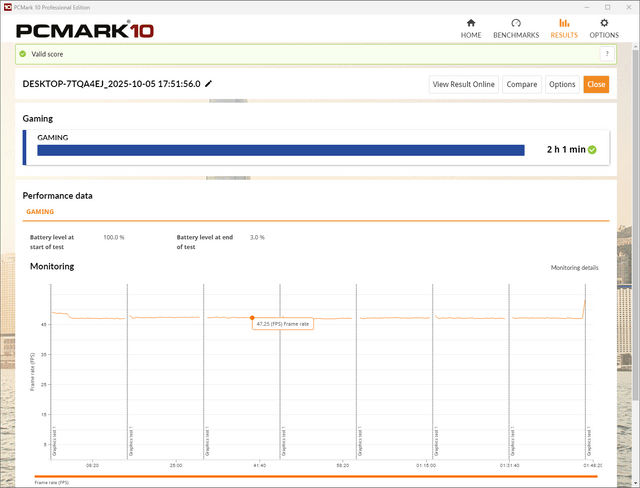Click the OPTIONS menu label
This screenshot has width=640, height=488.
[604, 35]
